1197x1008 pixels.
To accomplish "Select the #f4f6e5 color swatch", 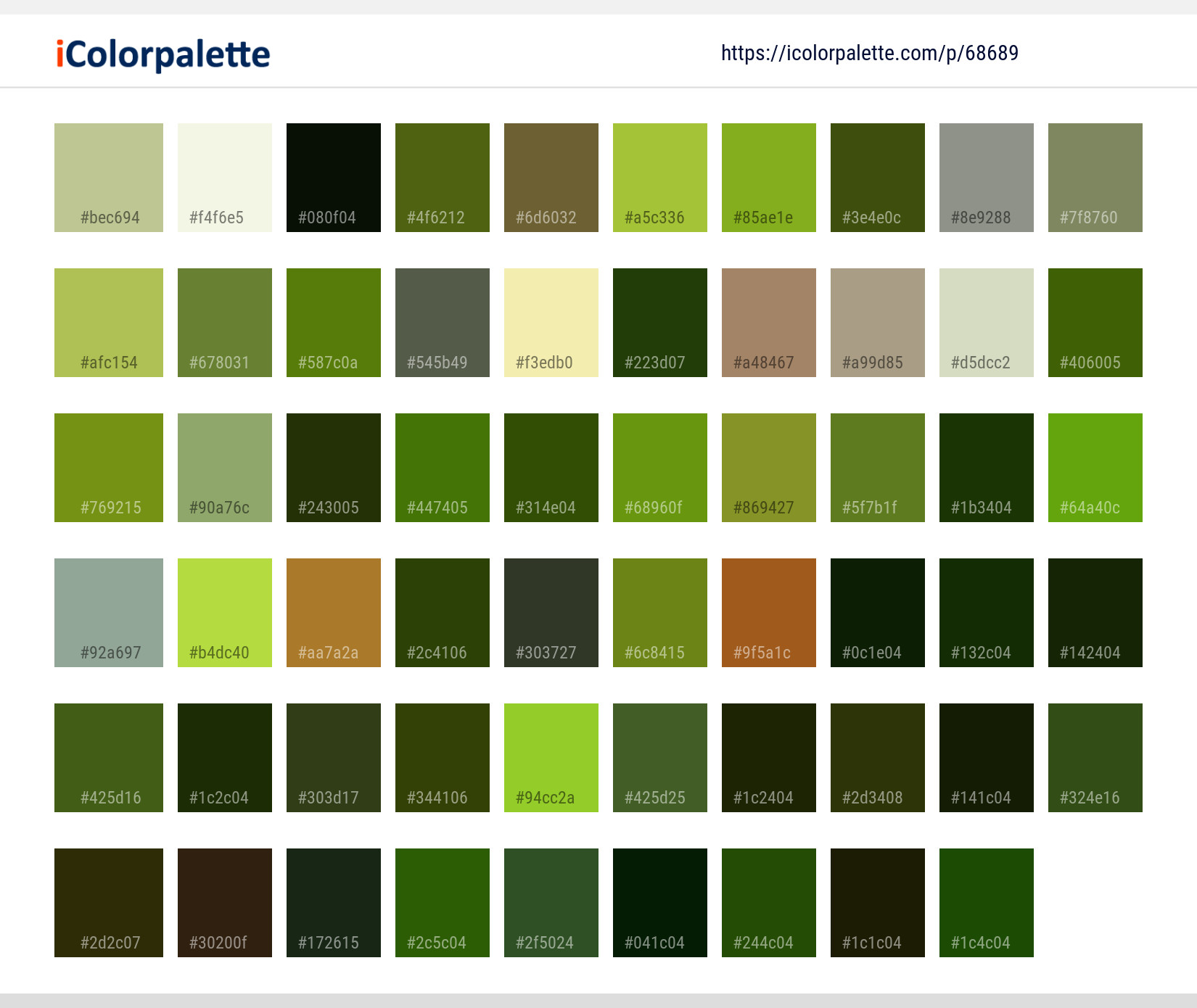I will (225, 178).
